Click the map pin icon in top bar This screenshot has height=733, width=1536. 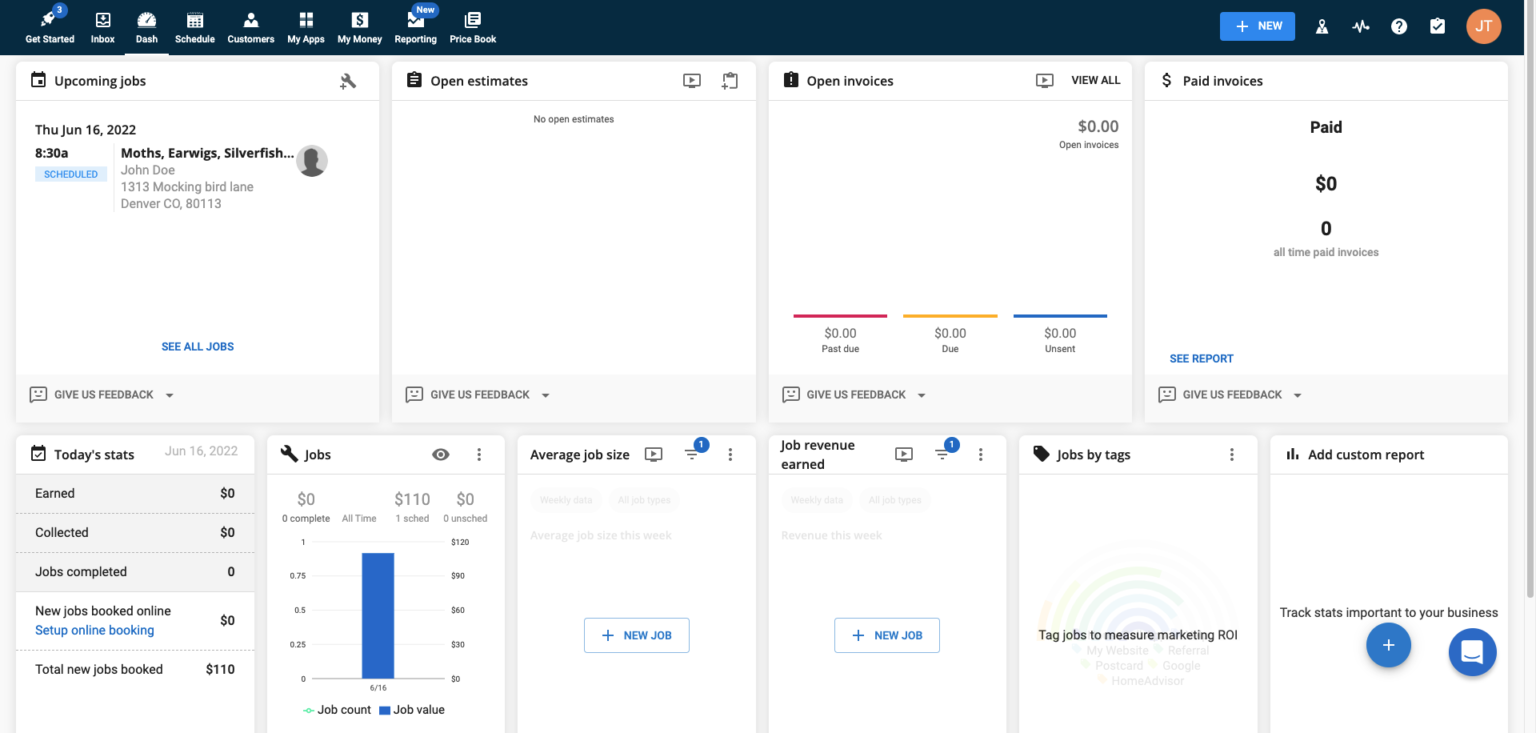click(1322, 26)
